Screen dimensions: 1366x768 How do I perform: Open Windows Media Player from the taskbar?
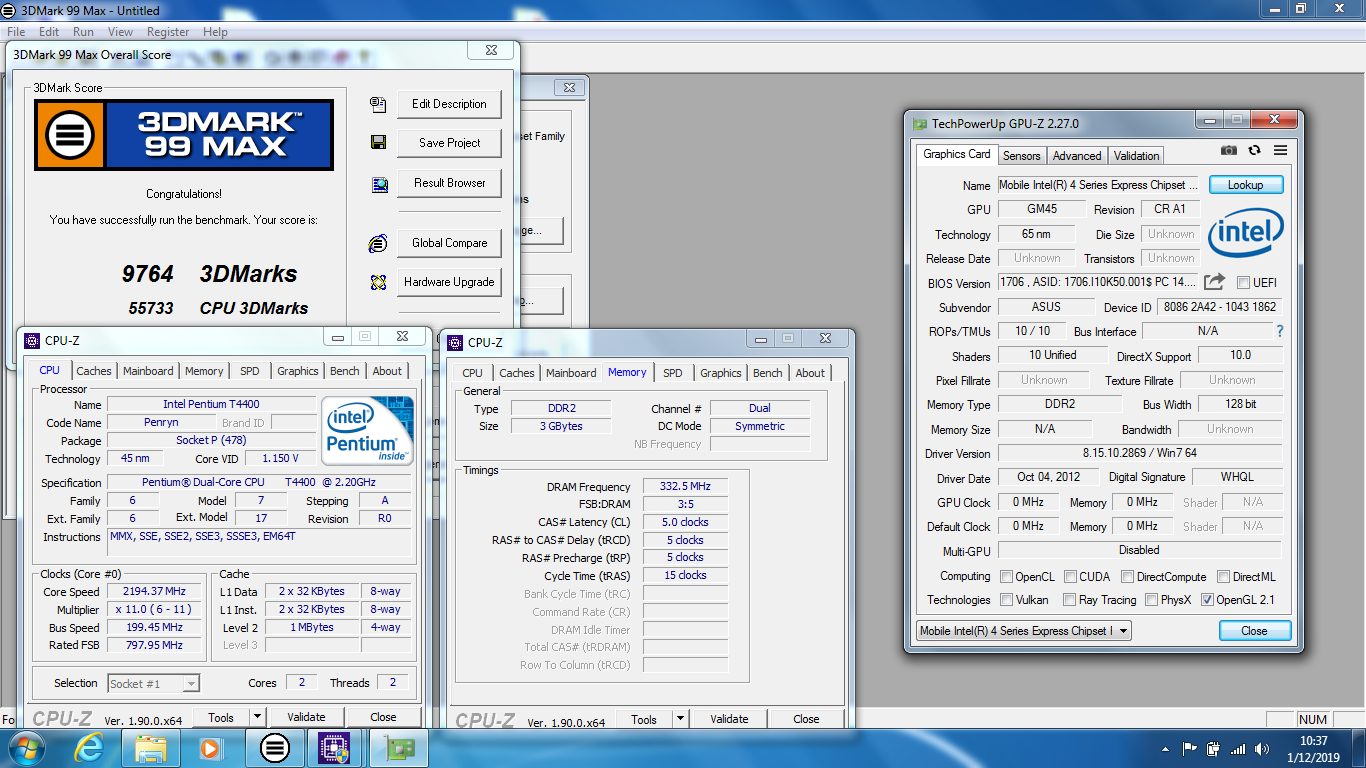tap(212, 748)
